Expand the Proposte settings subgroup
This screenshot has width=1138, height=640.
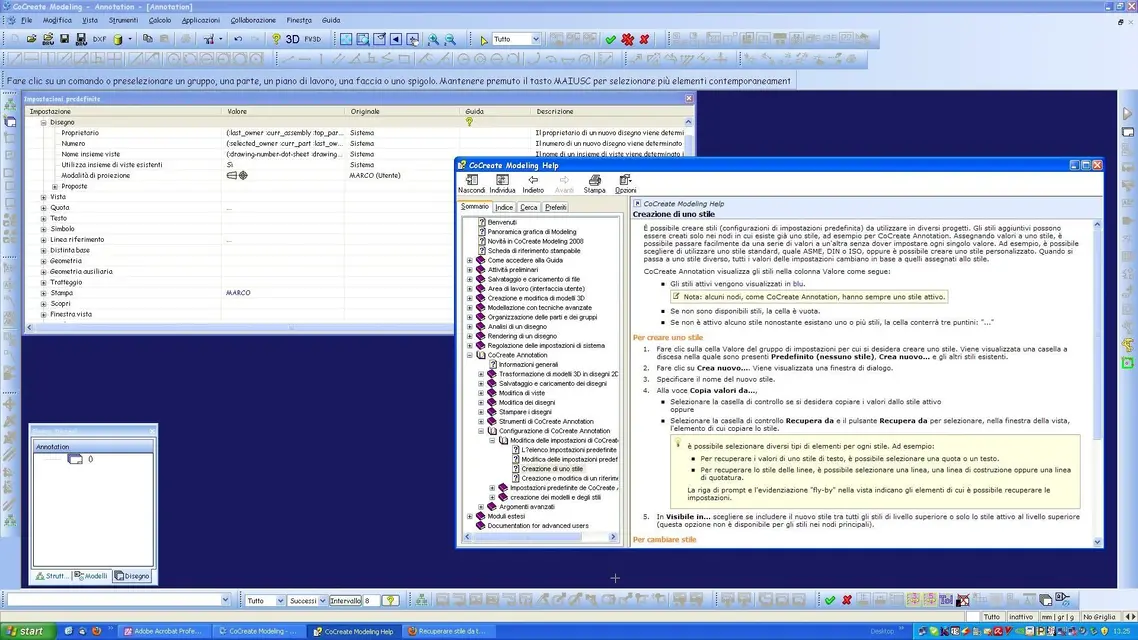coord(54,186)
